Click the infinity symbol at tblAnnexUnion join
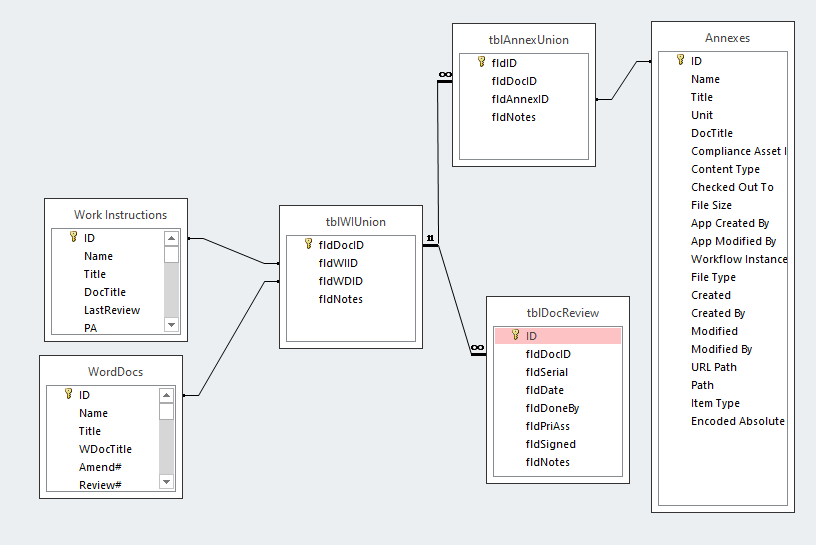The image size is (816, 545). point(445,75)
